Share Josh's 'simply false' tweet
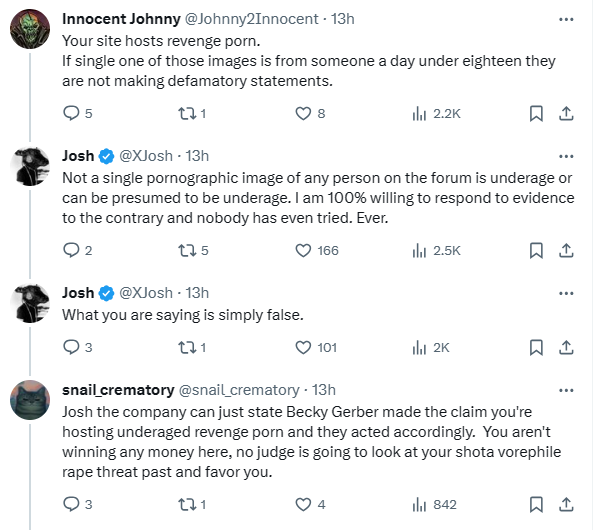This screenshot has width=604, height=530. coord(565,348)
